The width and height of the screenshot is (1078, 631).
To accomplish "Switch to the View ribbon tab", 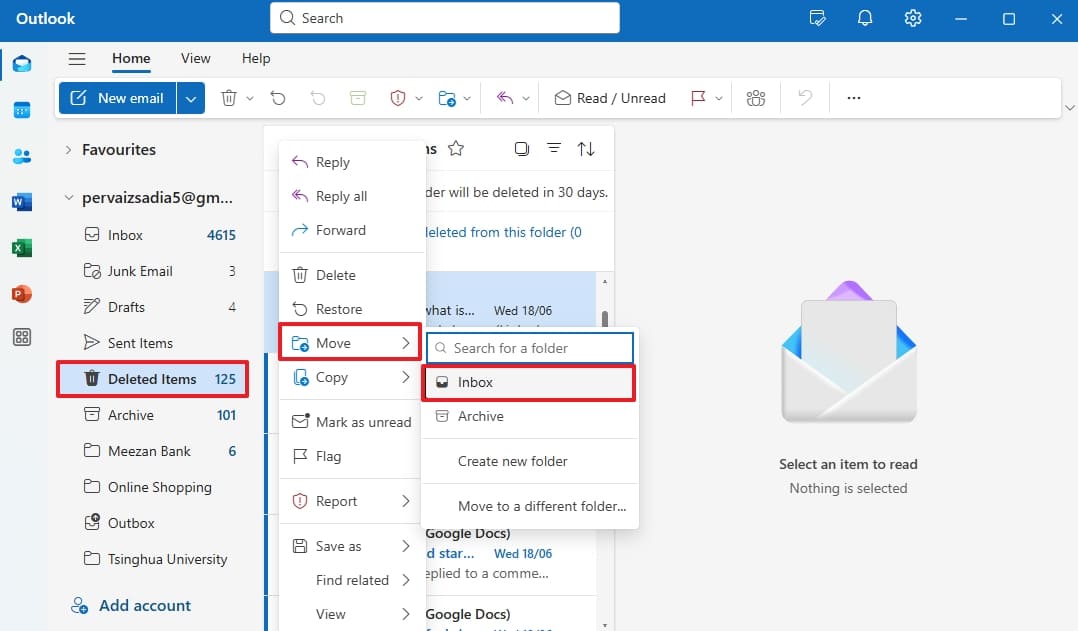I will click(x=195, y=58).
